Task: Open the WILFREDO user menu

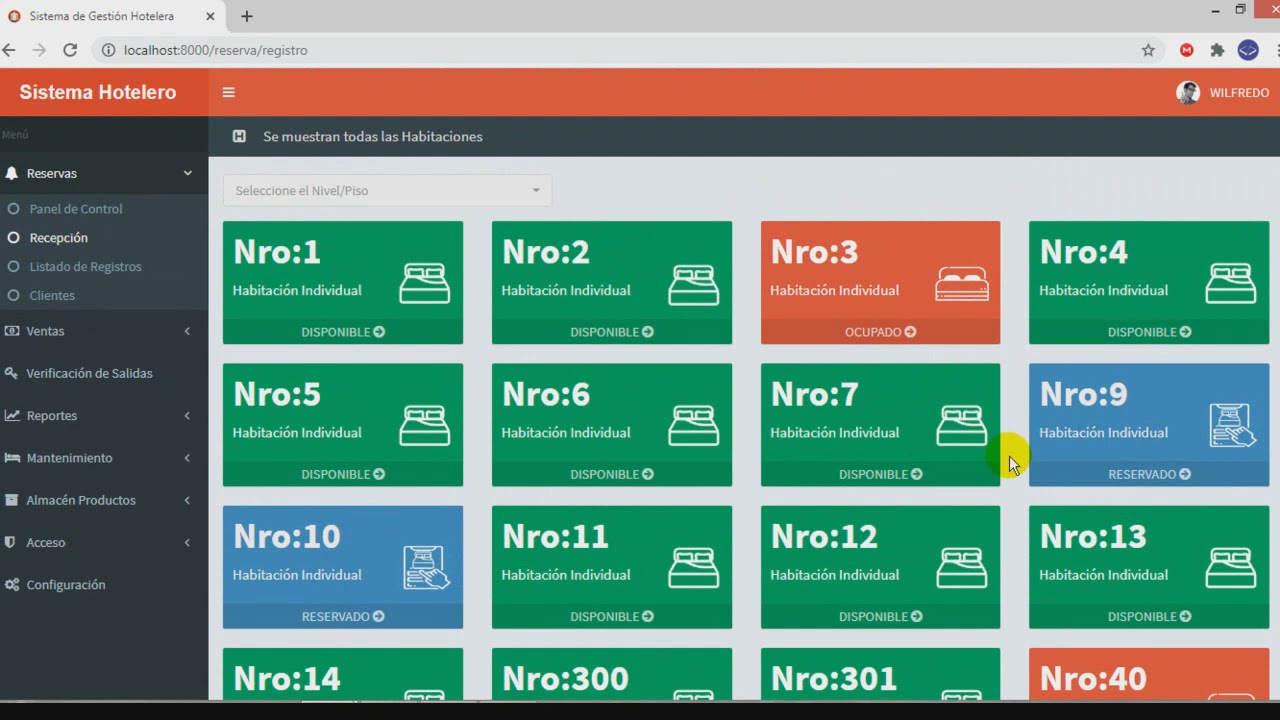Action: coord(1223,92)
